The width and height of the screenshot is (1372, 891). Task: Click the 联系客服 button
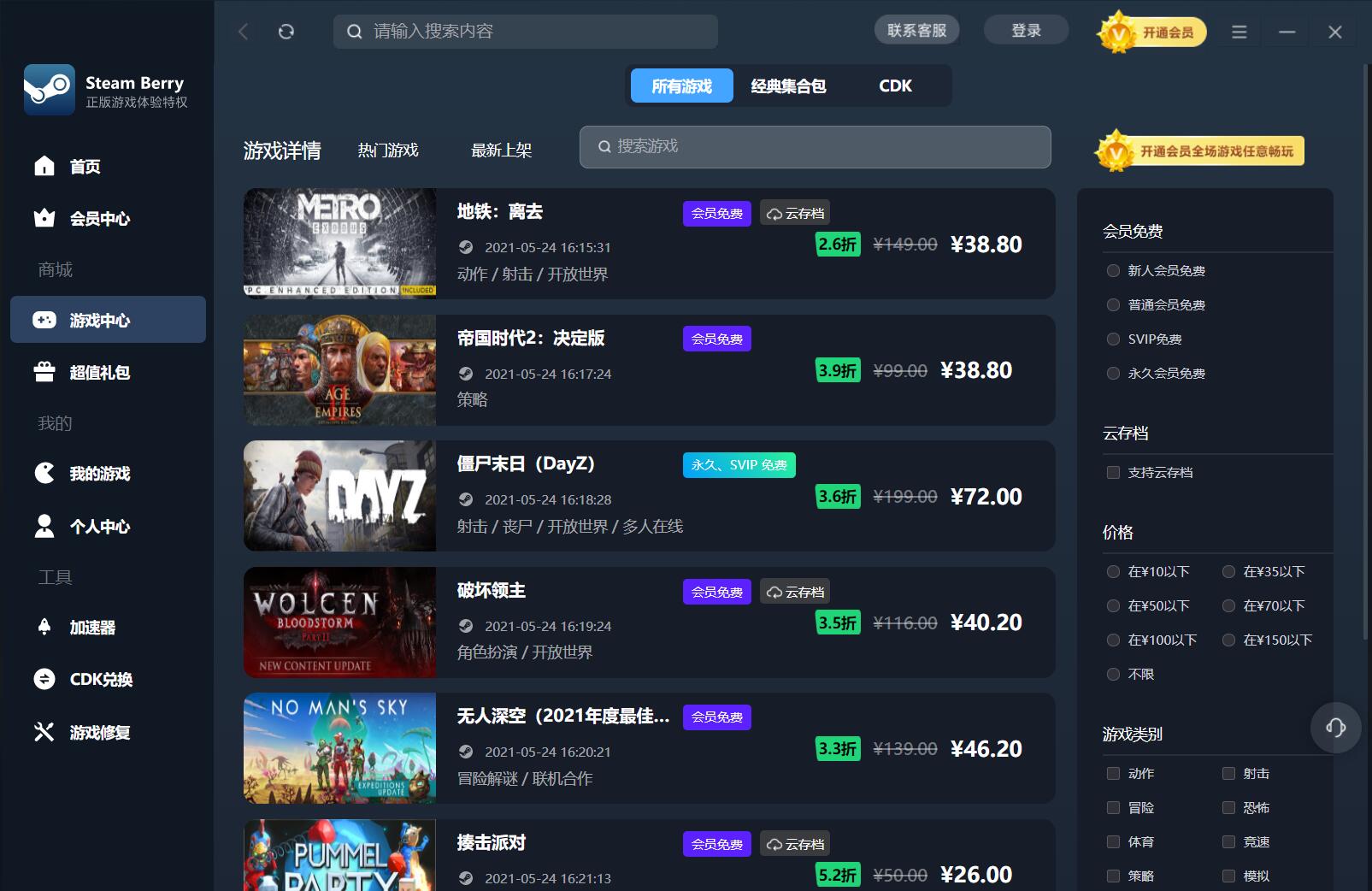tap(917, 31)
